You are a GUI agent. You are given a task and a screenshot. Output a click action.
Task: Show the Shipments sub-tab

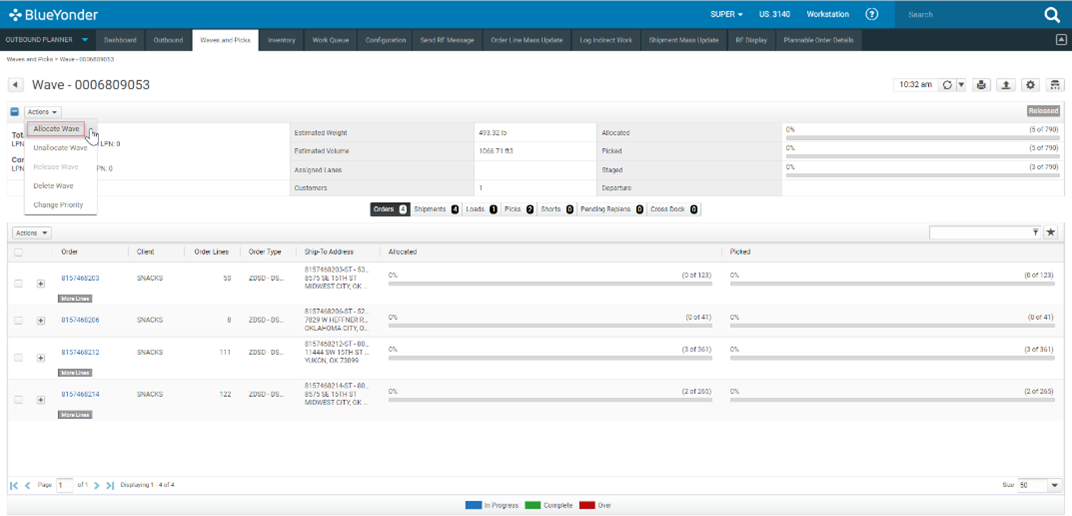(x=436, y=209)
